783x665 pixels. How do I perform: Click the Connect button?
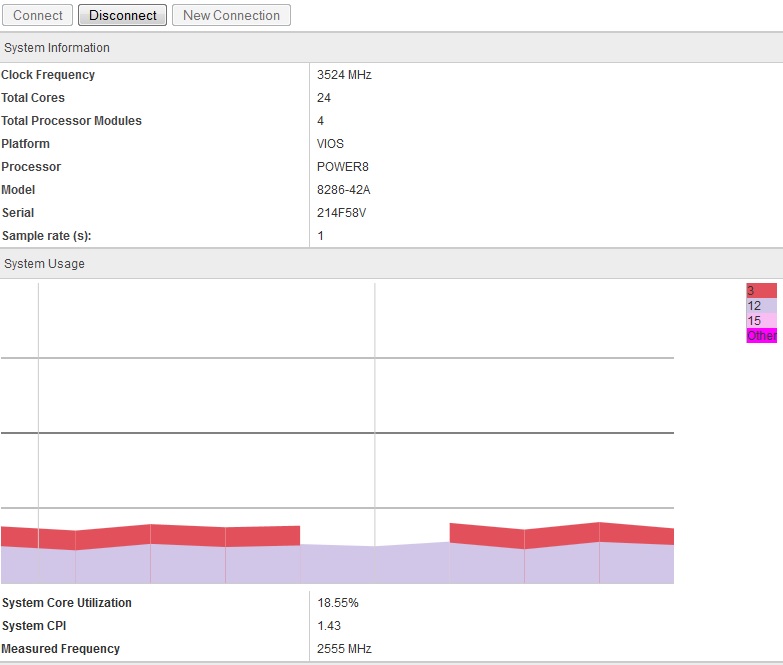[x=37, y=15]
